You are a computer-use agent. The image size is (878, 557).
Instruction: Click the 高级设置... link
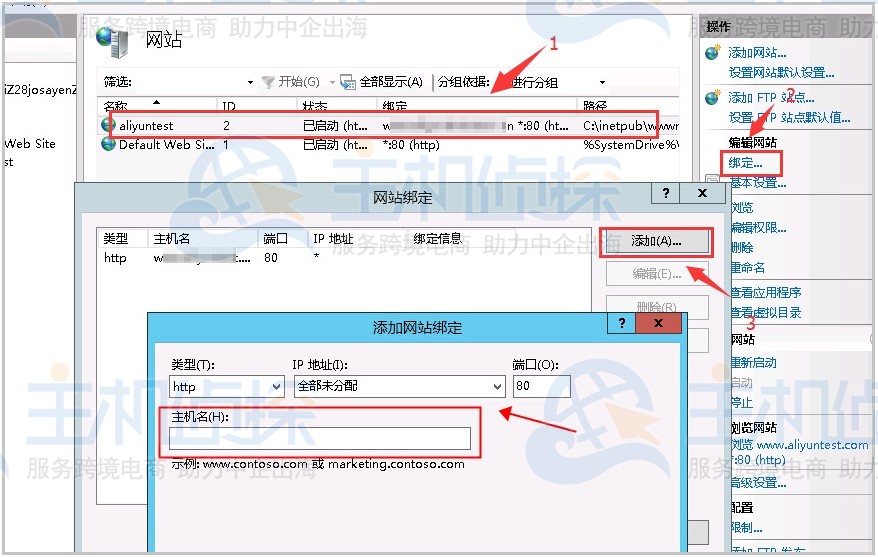[758, 483]
